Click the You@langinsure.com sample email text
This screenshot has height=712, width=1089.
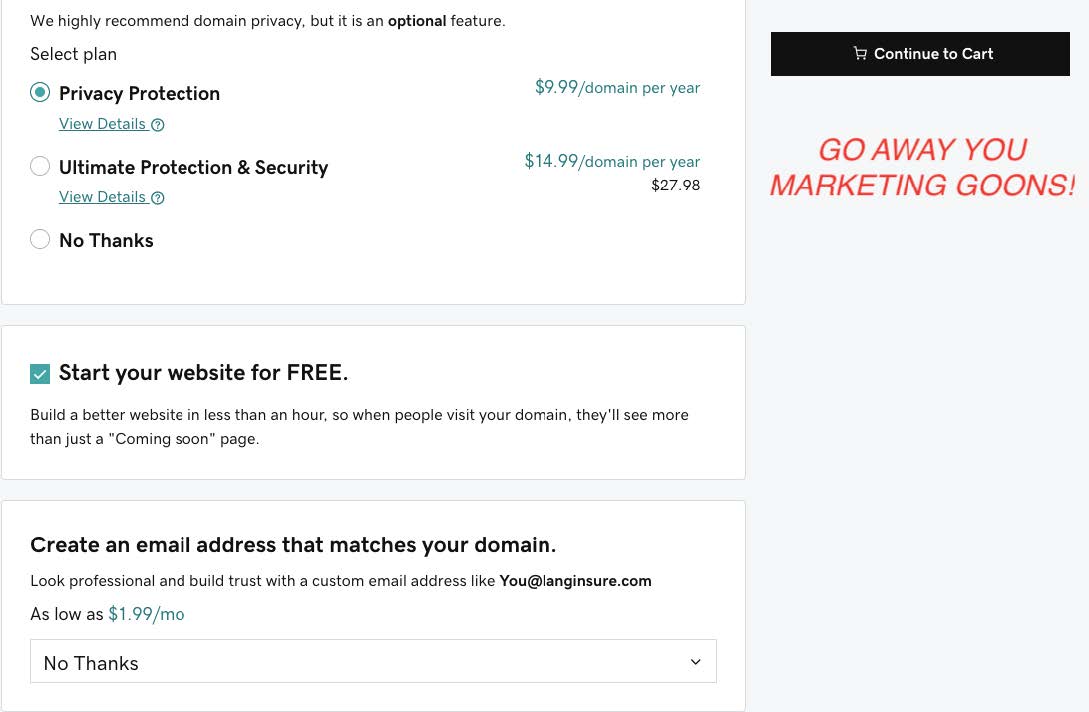click(575, 581)
